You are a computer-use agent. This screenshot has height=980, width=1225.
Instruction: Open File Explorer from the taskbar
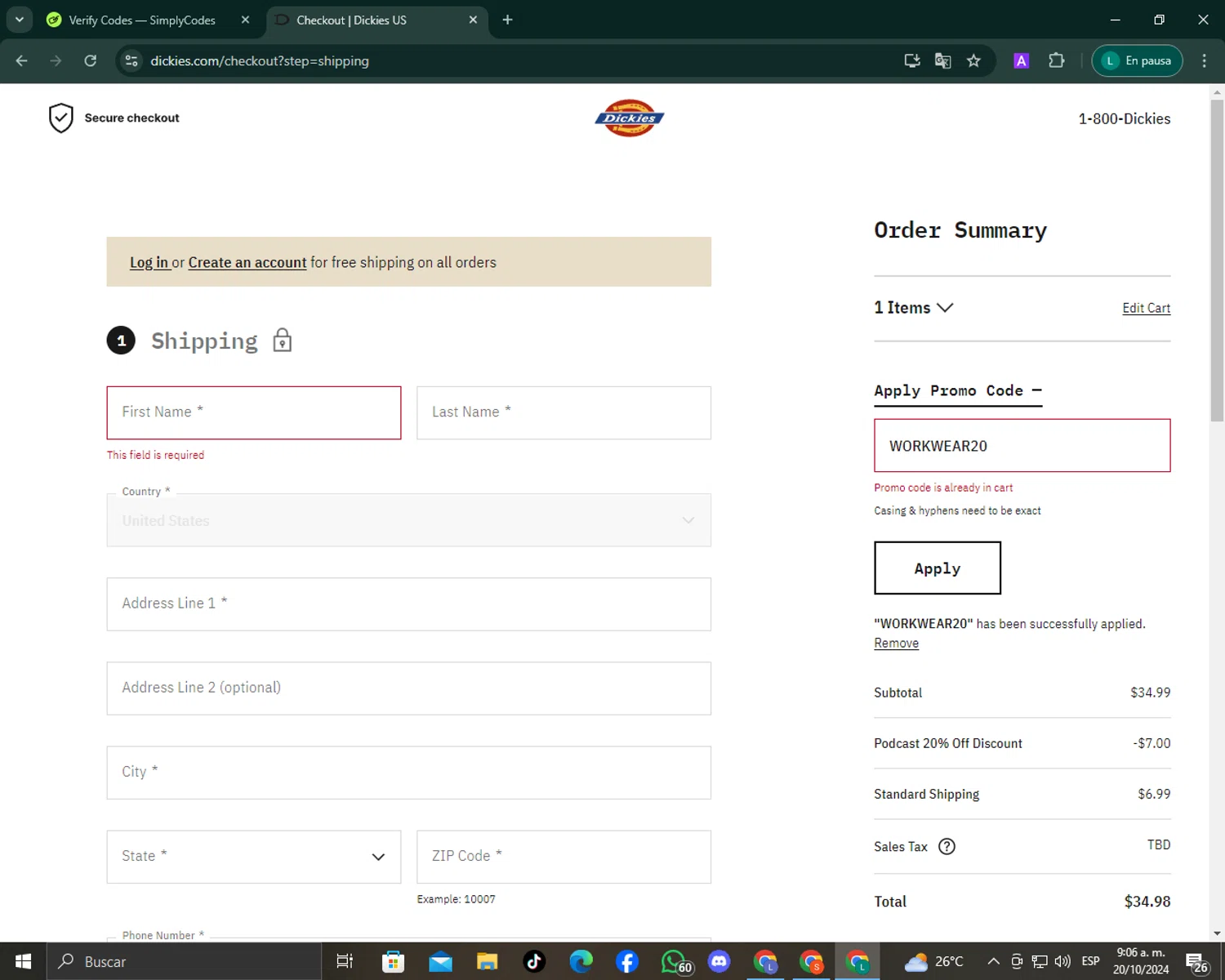488,961
